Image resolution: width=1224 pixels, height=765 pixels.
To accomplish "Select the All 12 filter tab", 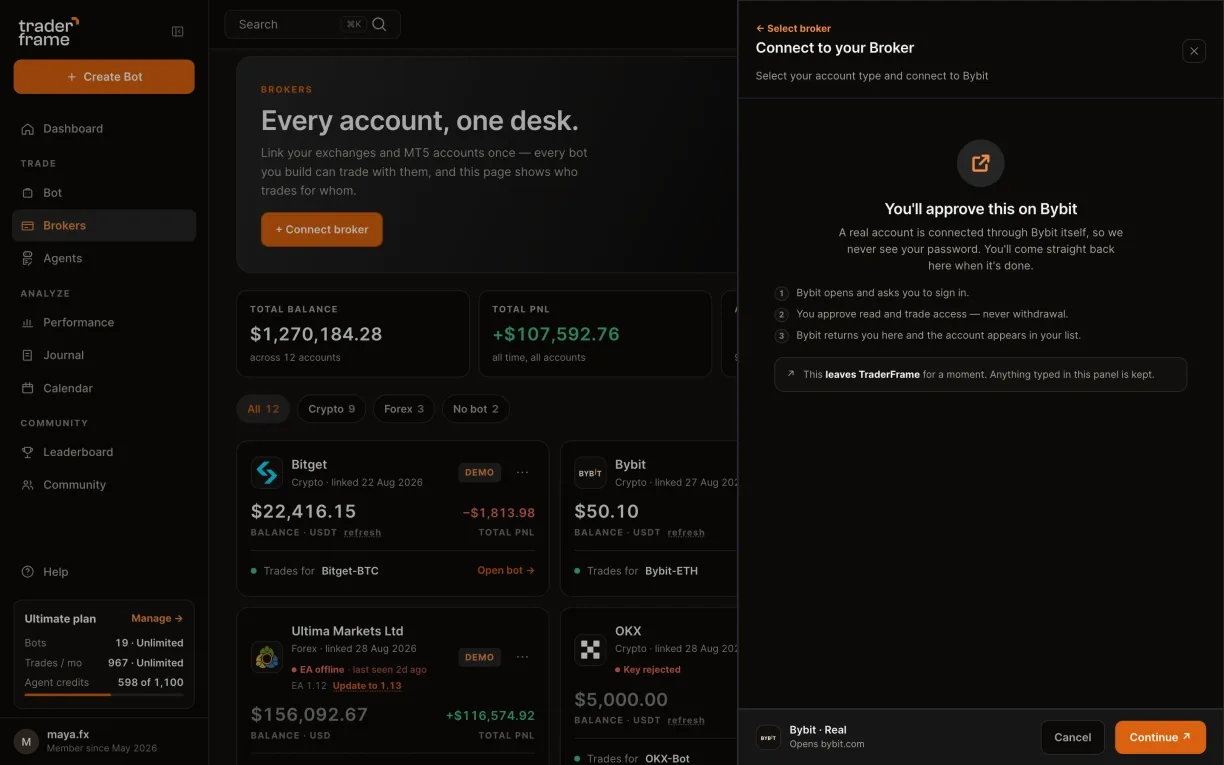I will pyautogui.click(x=264, y=409).
